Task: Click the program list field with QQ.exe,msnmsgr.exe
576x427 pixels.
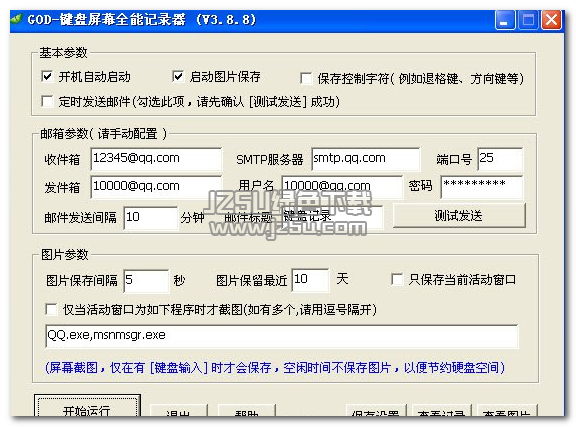Action: pyautogui.click(x=282, y=336)
